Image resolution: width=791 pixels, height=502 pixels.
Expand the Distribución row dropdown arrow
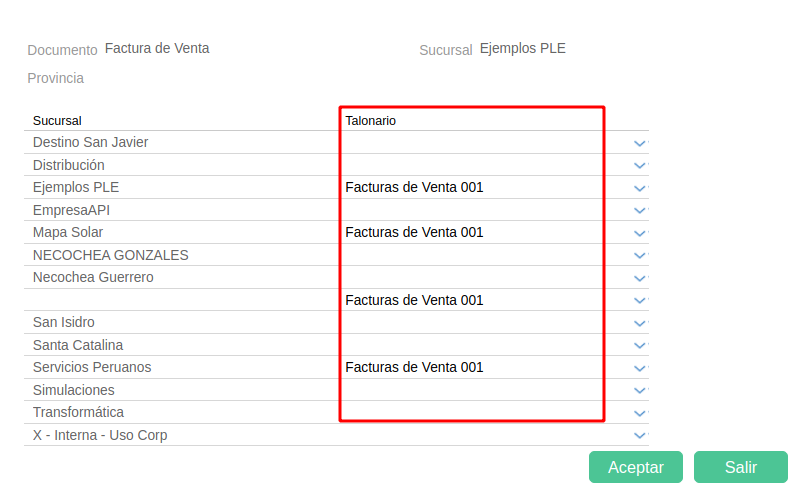click(x=640, y=166)
